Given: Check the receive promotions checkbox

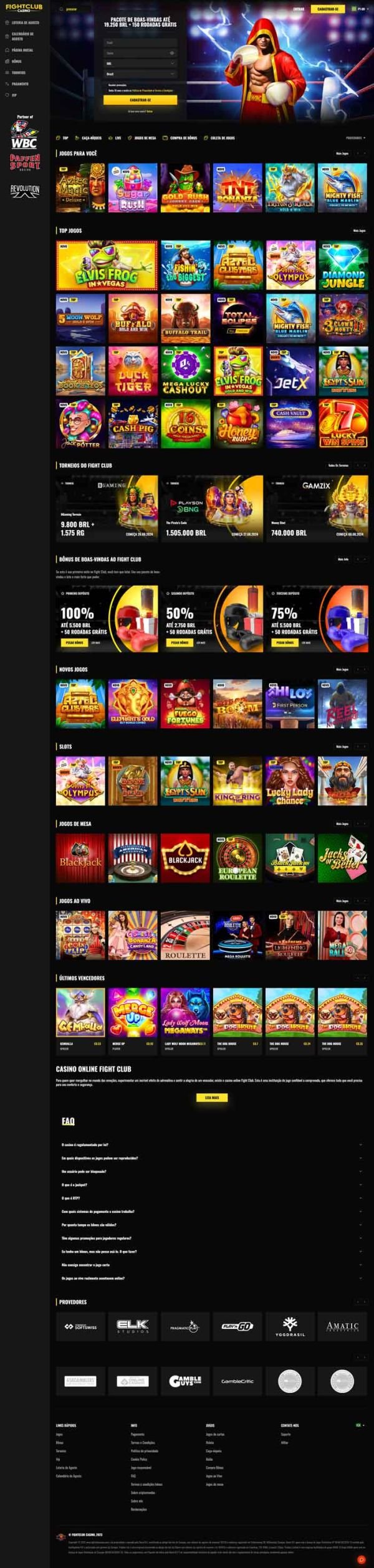Looking at the screenshot, I should point(105,85).
